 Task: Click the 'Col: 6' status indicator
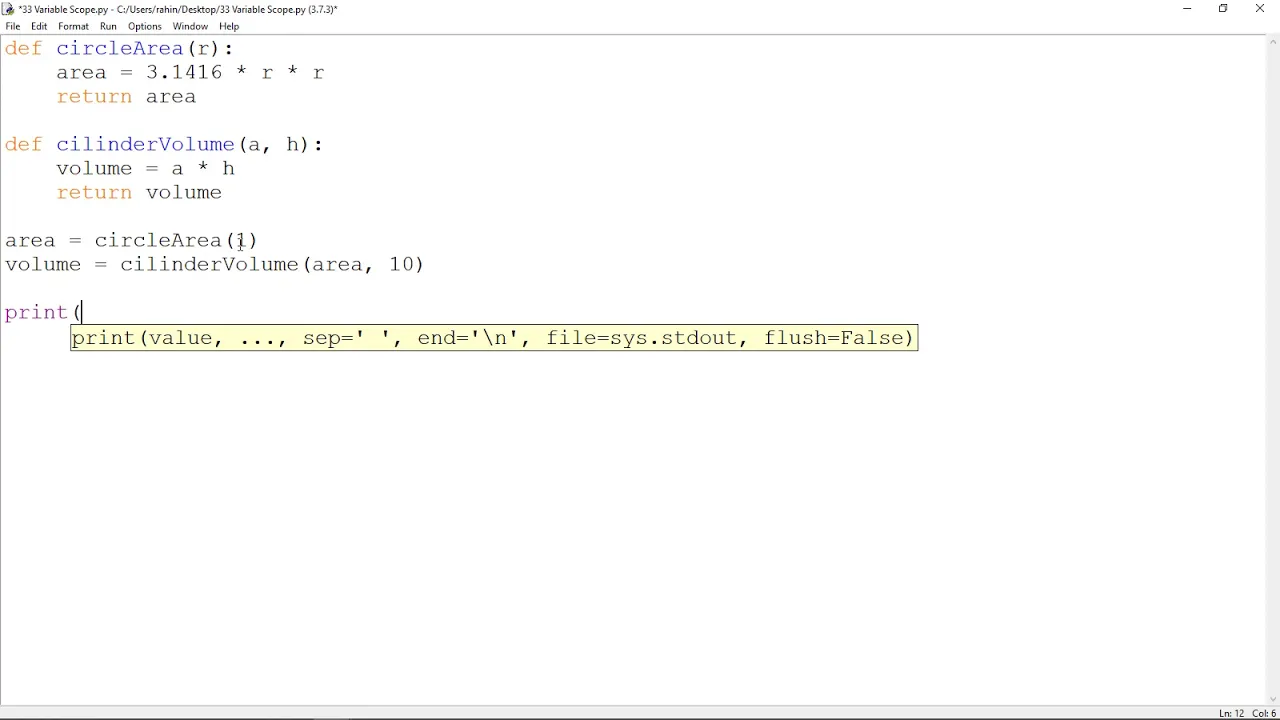(1264, 713)
